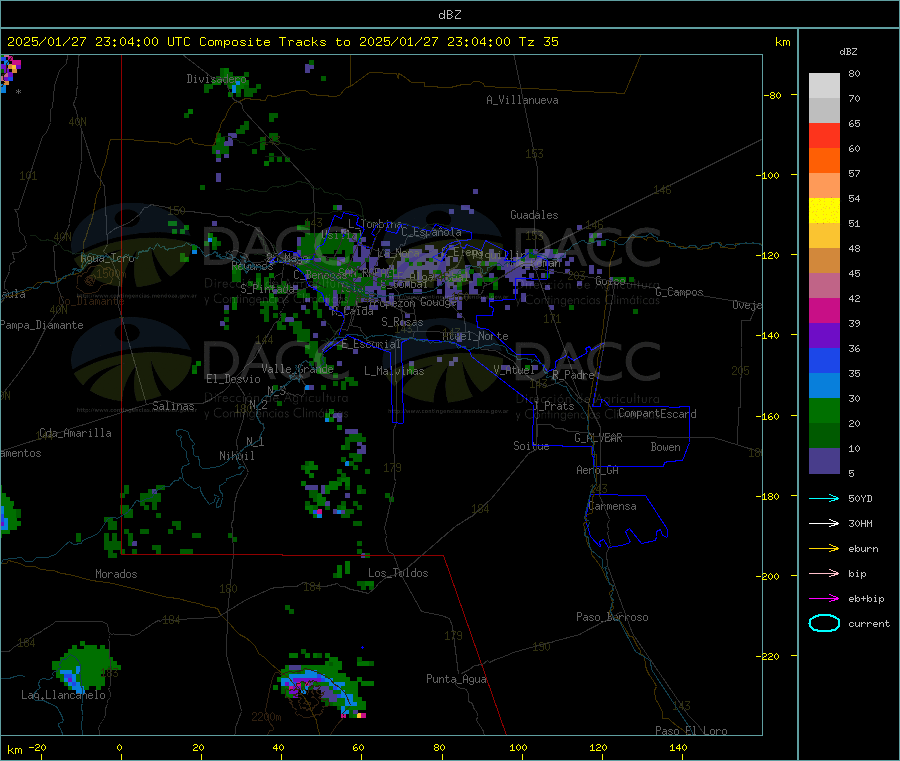Click the Lag.Llancanelo map label
The width and height of the screenshot is (900, 761).
pos(63,695)
